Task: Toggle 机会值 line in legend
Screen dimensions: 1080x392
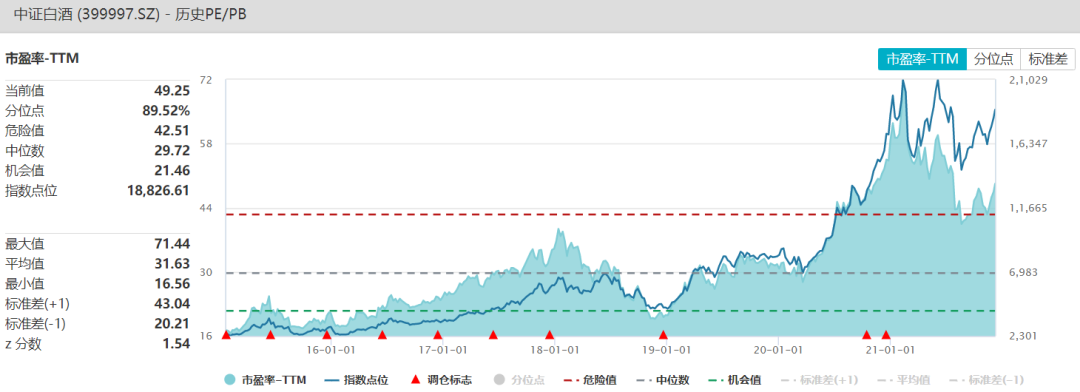Action: point(735,380)
